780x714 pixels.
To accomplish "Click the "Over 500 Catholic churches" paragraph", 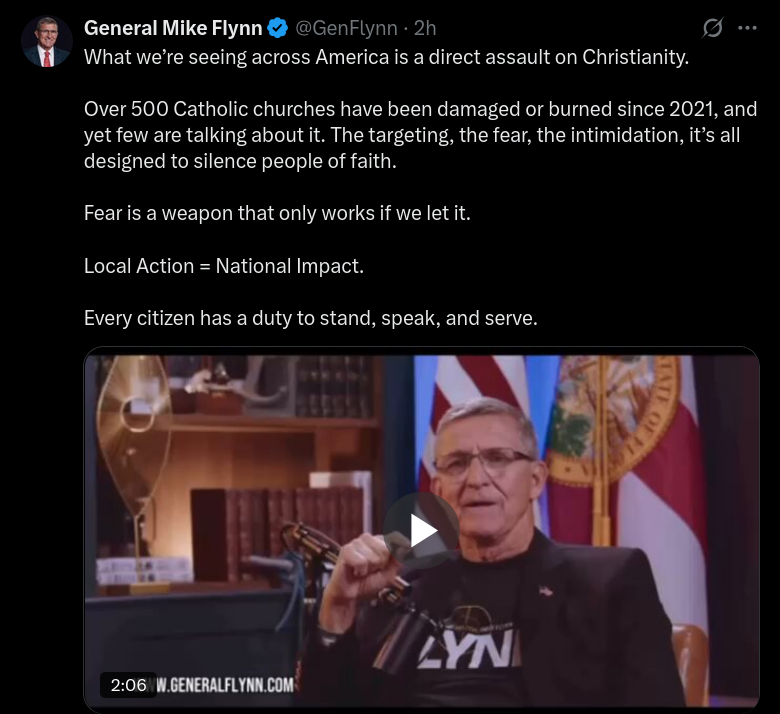I will (x=420, y=135).
